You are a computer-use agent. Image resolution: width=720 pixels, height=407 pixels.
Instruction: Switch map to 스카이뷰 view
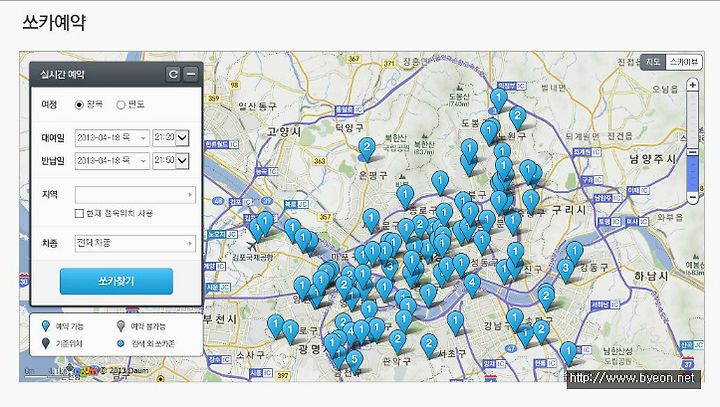click(x=683, y=62)
